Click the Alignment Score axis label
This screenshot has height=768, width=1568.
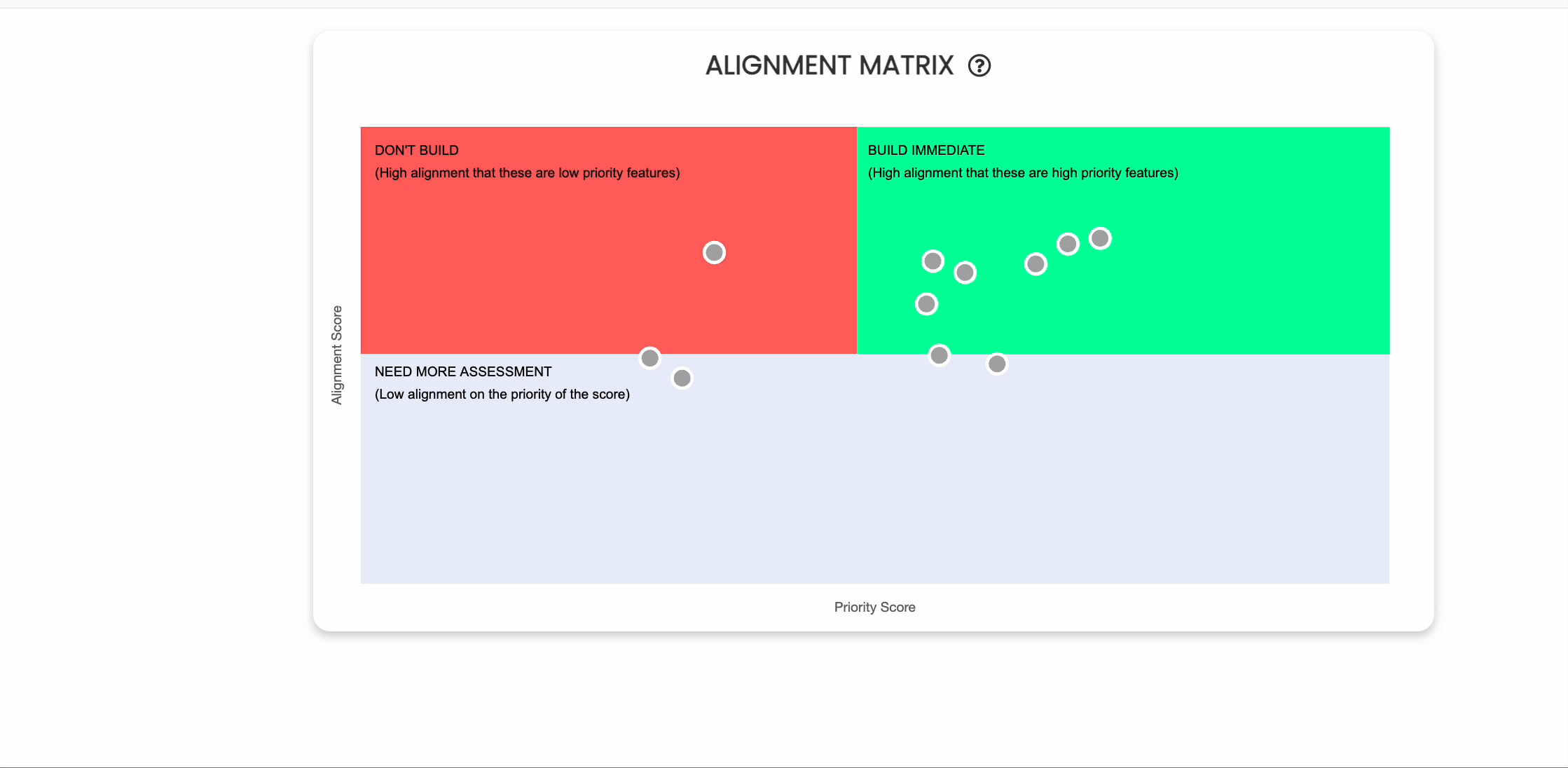coord(337,355)
